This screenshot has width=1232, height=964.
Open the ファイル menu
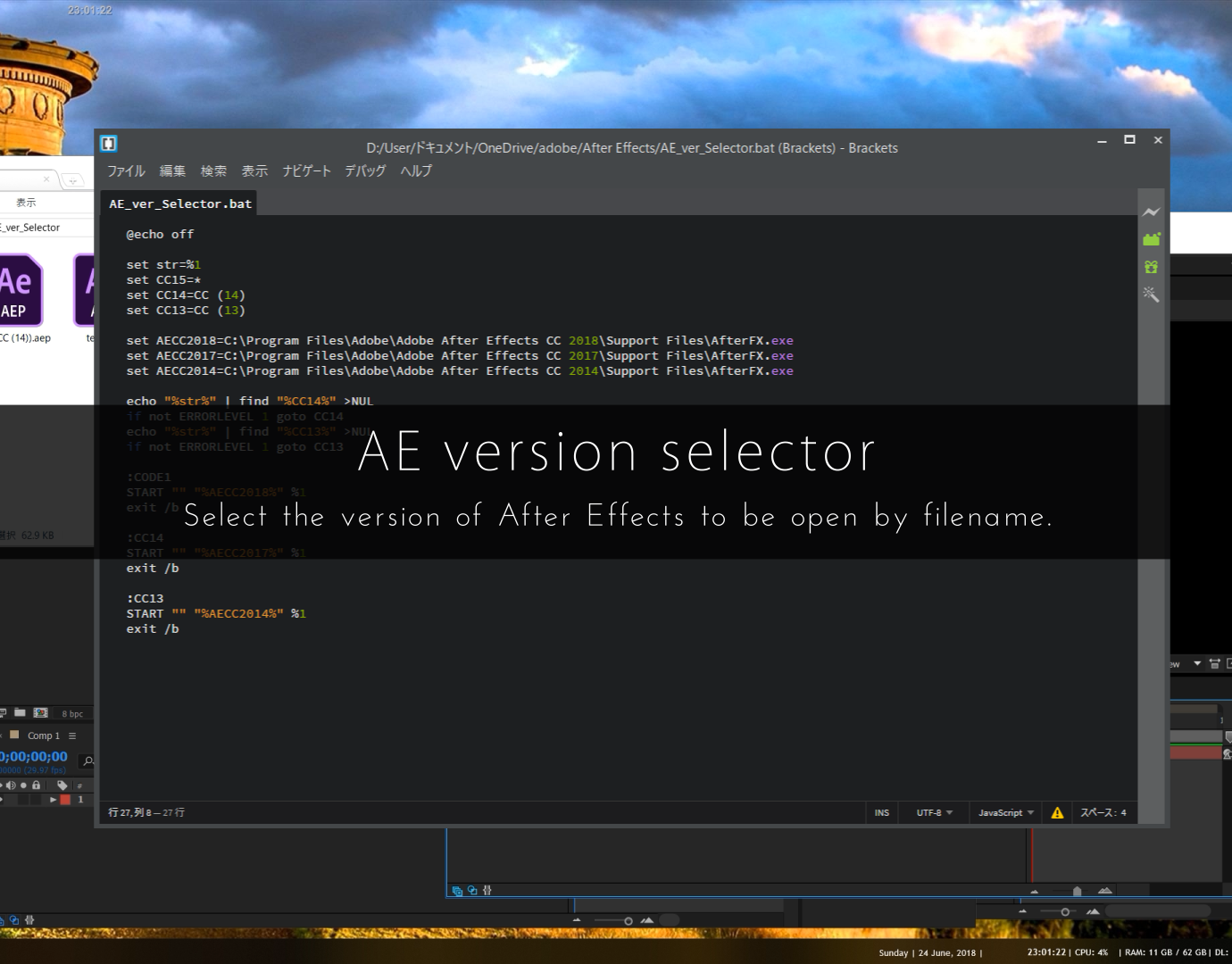[126, 170]
